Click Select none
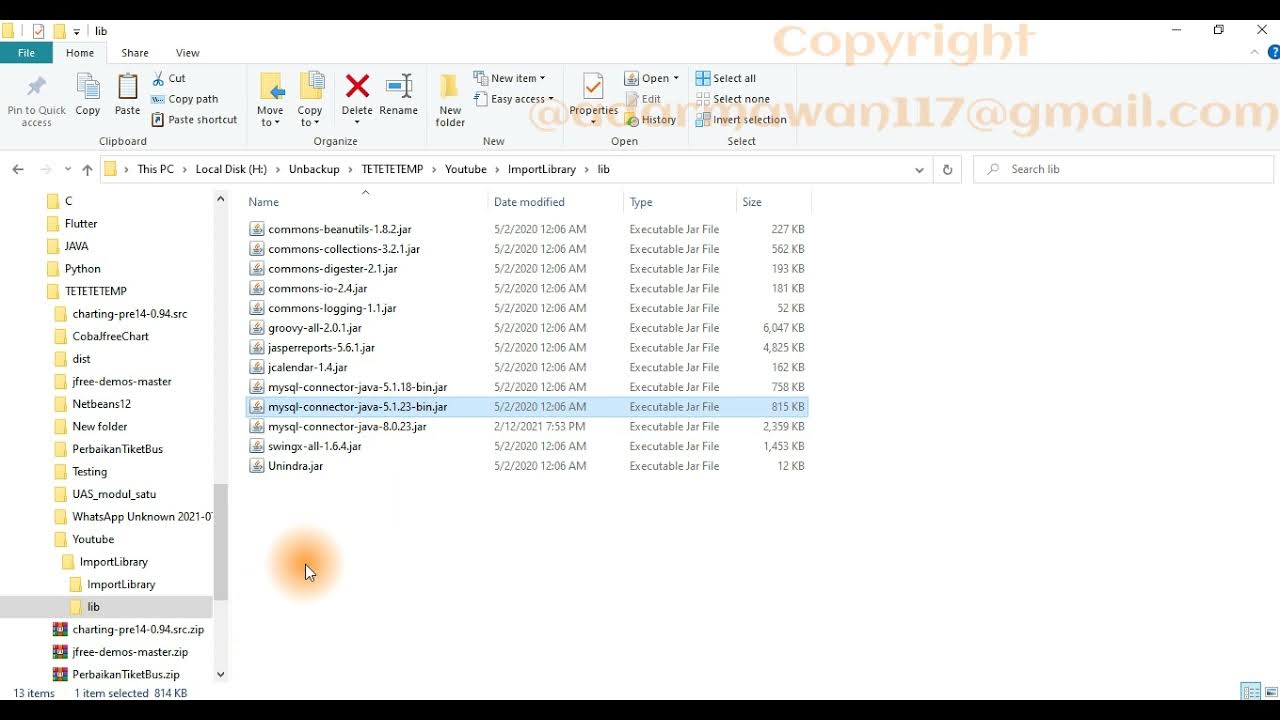The width and height of the screenshot is (1280, 720). pos(732,99)
